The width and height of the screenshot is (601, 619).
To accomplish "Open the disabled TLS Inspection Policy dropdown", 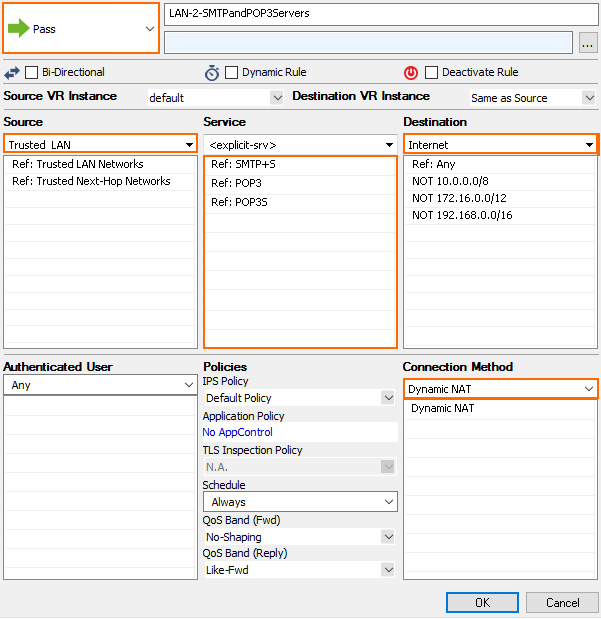I will pos(300,467).
